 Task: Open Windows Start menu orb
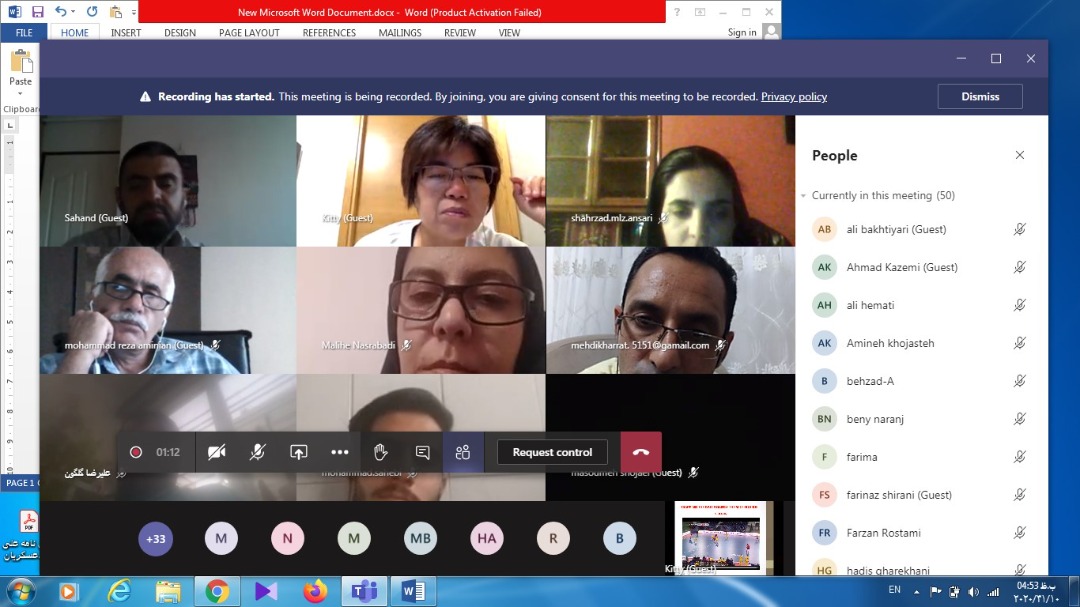tap(20, 592)
